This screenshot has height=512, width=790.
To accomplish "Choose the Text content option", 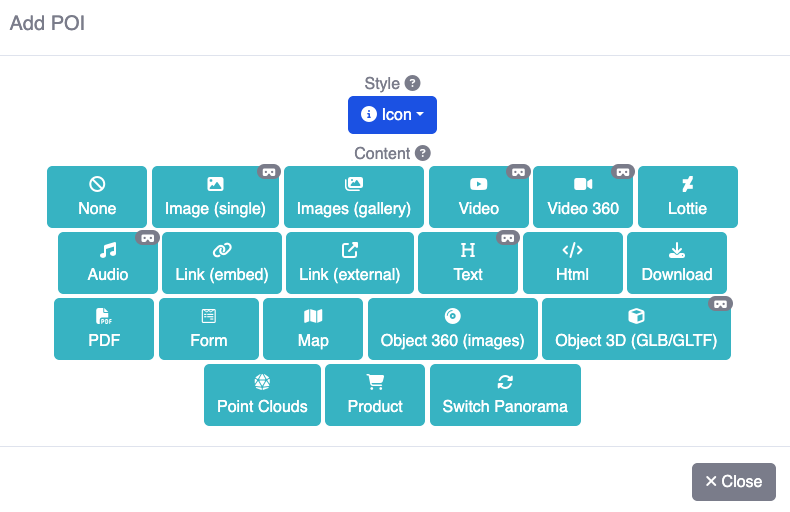I will click(467, 263).
